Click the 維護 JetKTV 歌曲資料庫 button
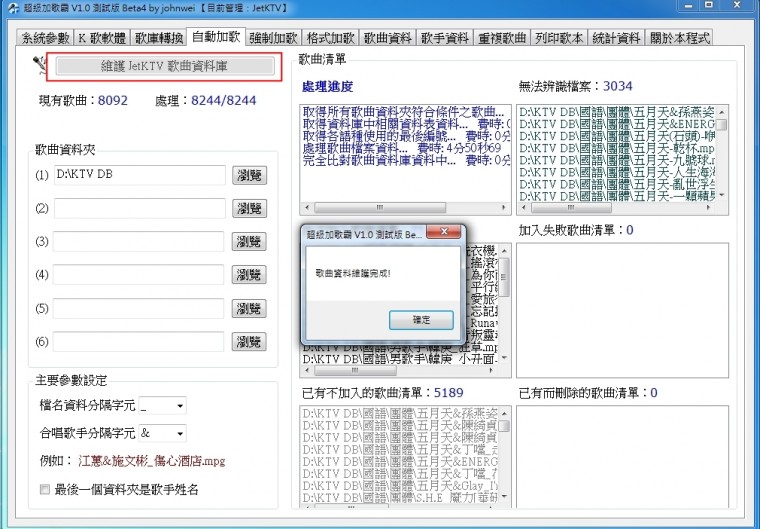Screen dimensions: 760x529 (x=162, y=66)
